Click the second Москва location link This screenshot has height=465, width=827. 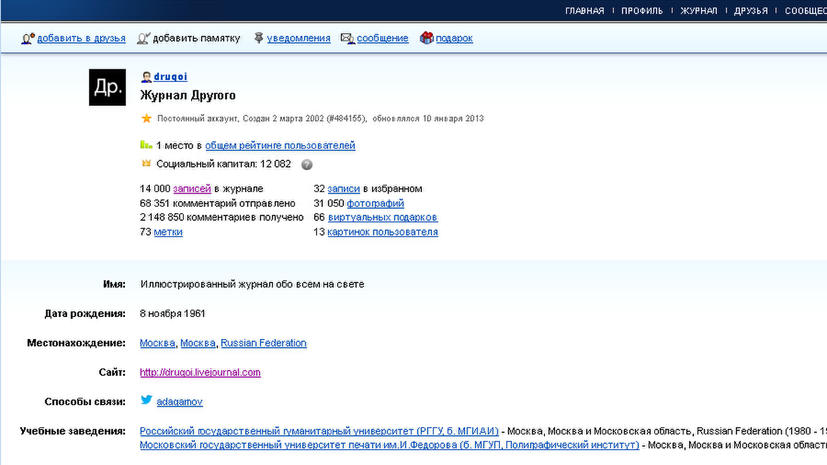[198, 343]
